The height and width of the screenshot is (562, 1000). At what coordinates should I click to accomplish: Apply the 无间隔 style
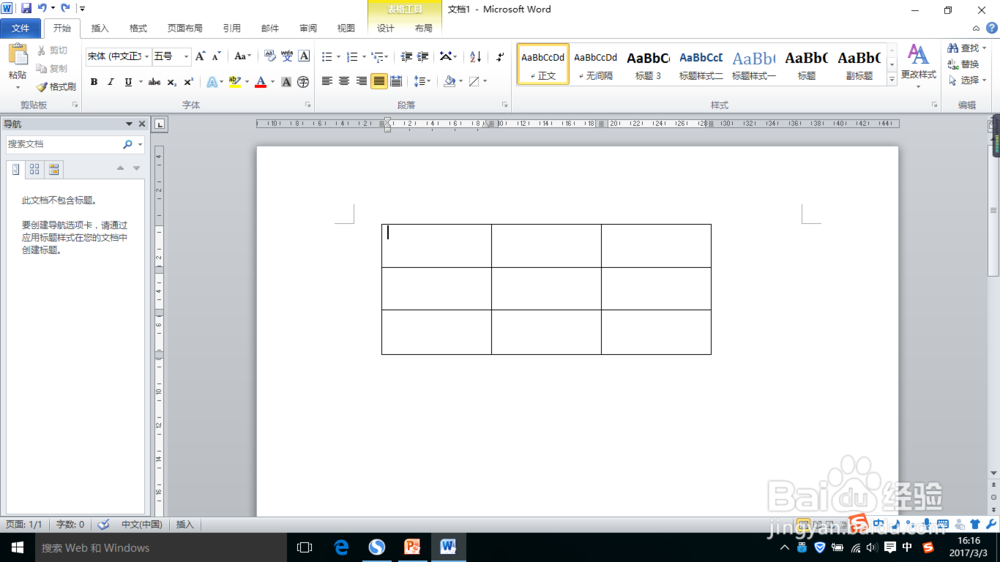point(595,64)
